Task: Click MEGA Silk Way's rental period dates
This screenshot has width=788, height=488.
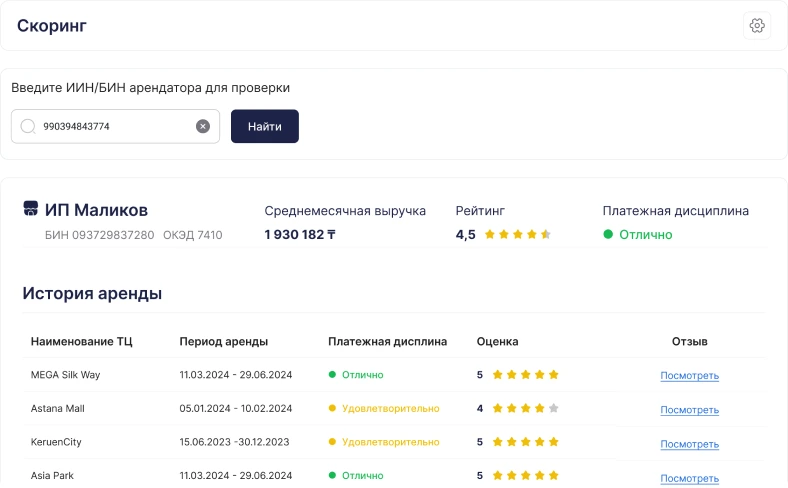Action: coord(236,374)
